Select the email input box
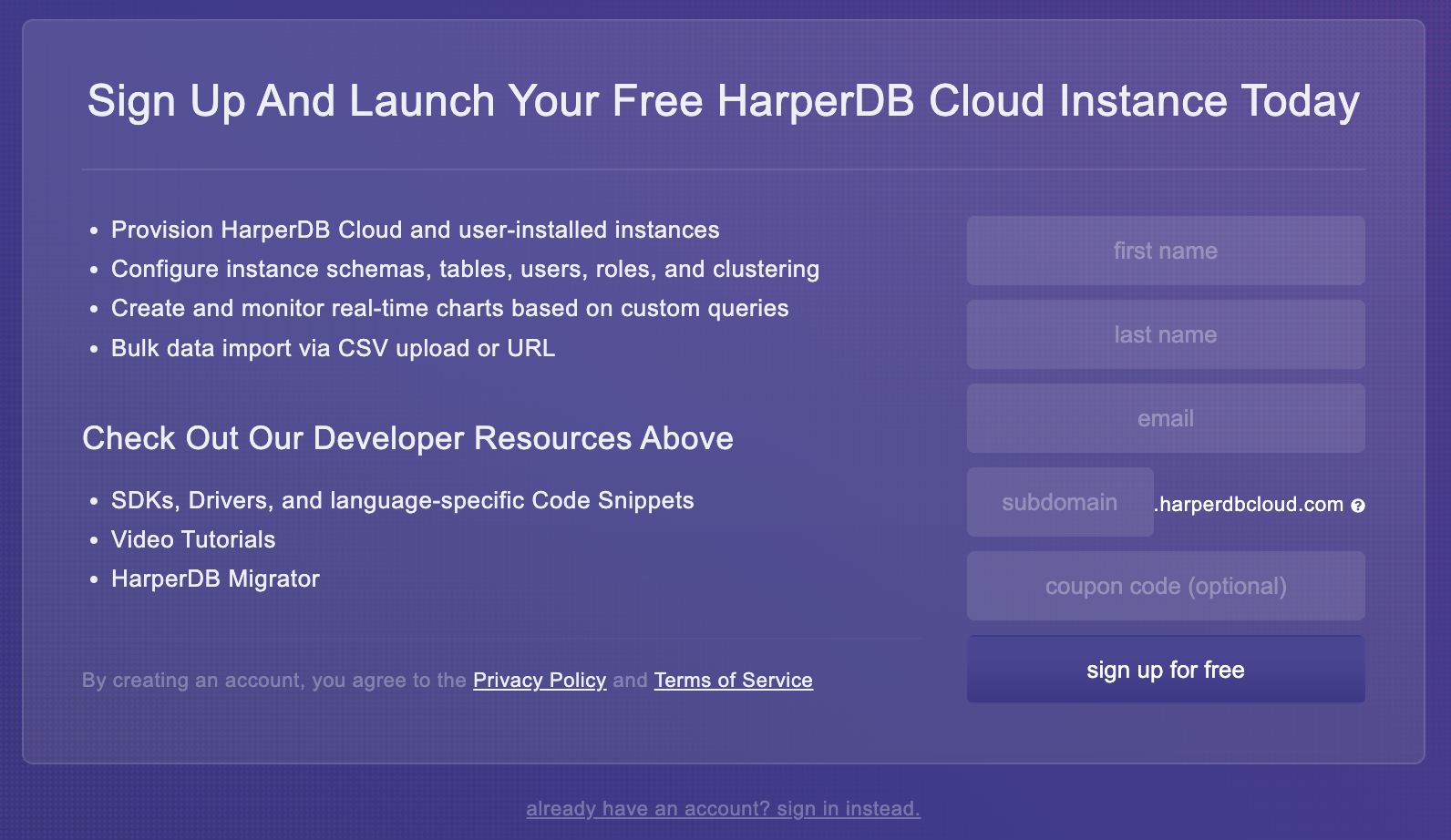 point(1166,418)
